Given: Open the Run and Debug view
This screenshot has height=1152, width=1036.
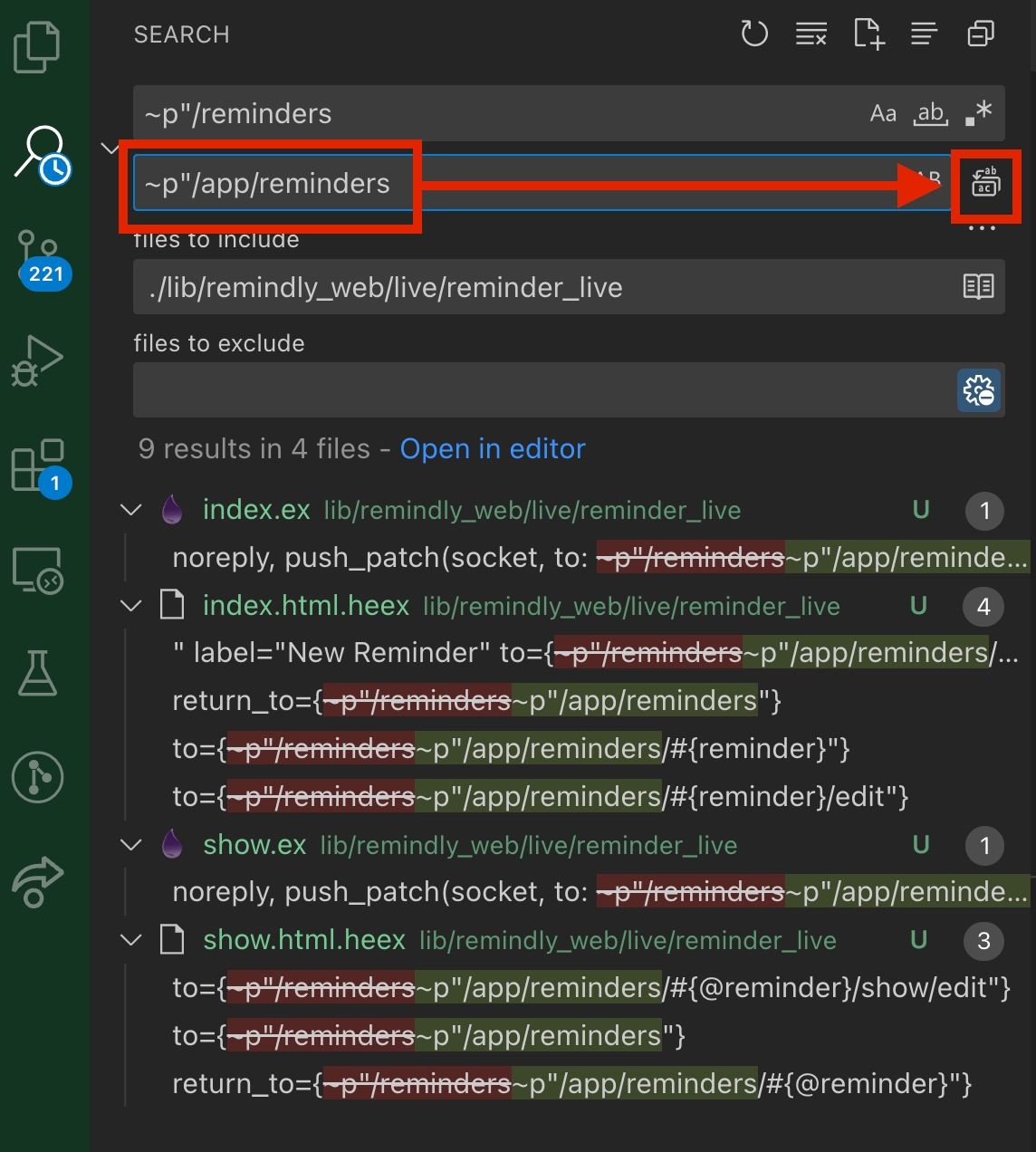Looking at the screenshot, I should [x=37, y=361].
